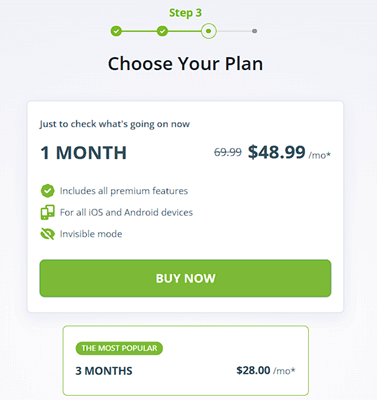
Task: Click the 1 MONTH plan title
Action: tap(83, 153)
